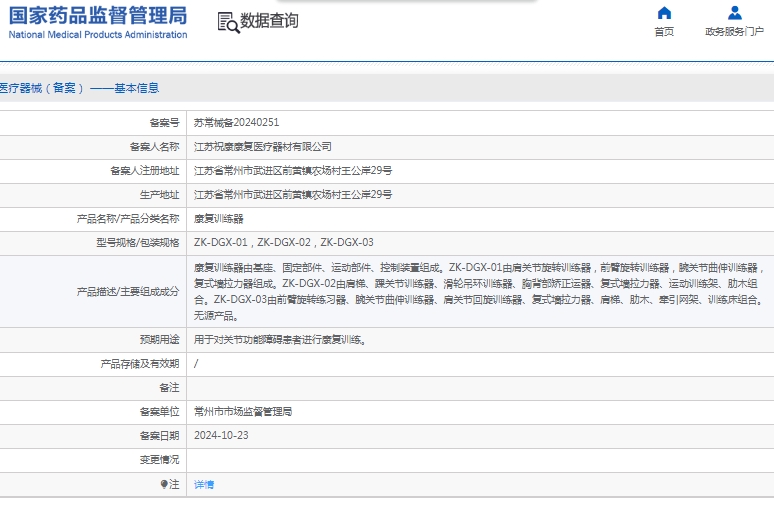Select the 医疗器械（备案）——基本信息 heading
This screenshot has height=505, width=774.
[79, 88]
